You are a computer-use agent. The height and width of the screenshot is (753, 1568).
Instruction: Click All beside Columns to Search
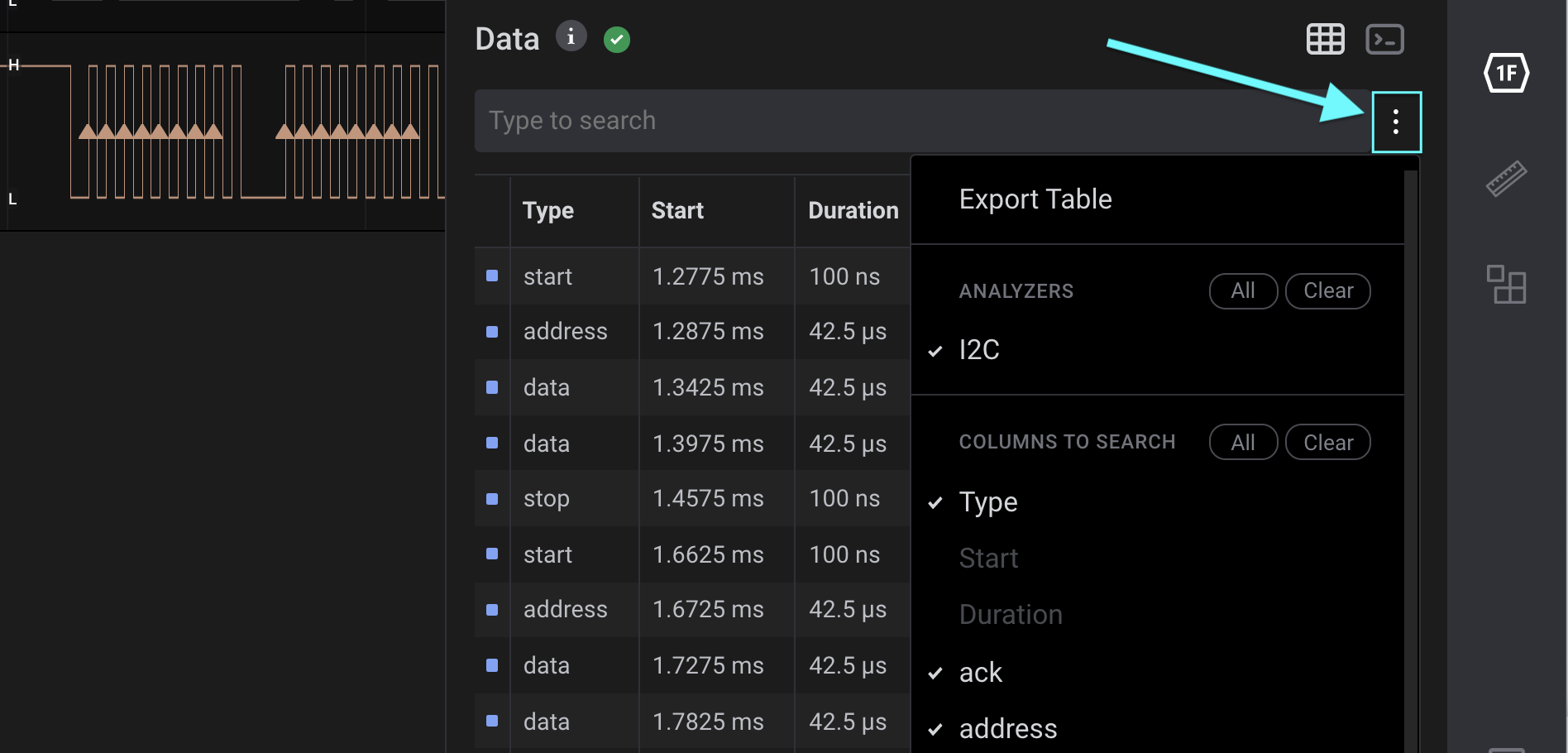(1242, 441)
